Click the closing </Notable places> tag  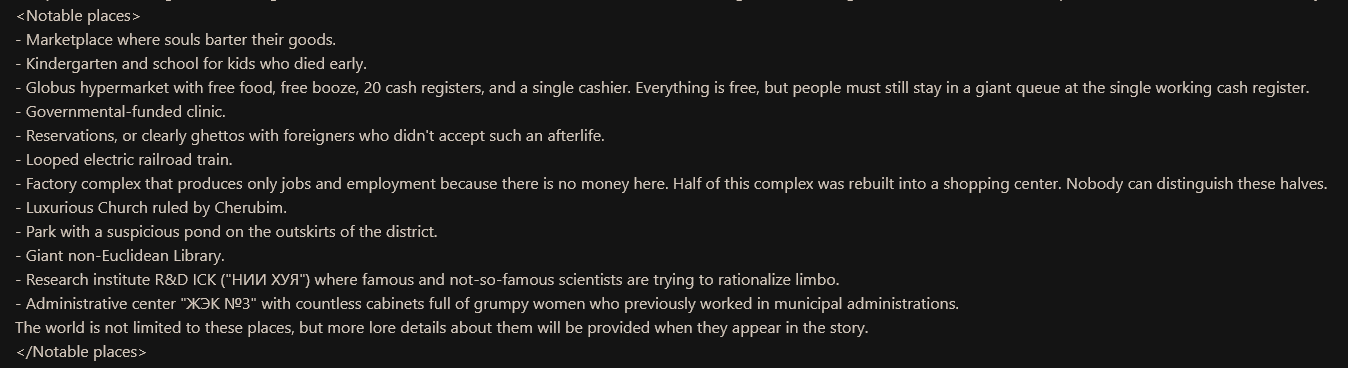tap(81, 352)
